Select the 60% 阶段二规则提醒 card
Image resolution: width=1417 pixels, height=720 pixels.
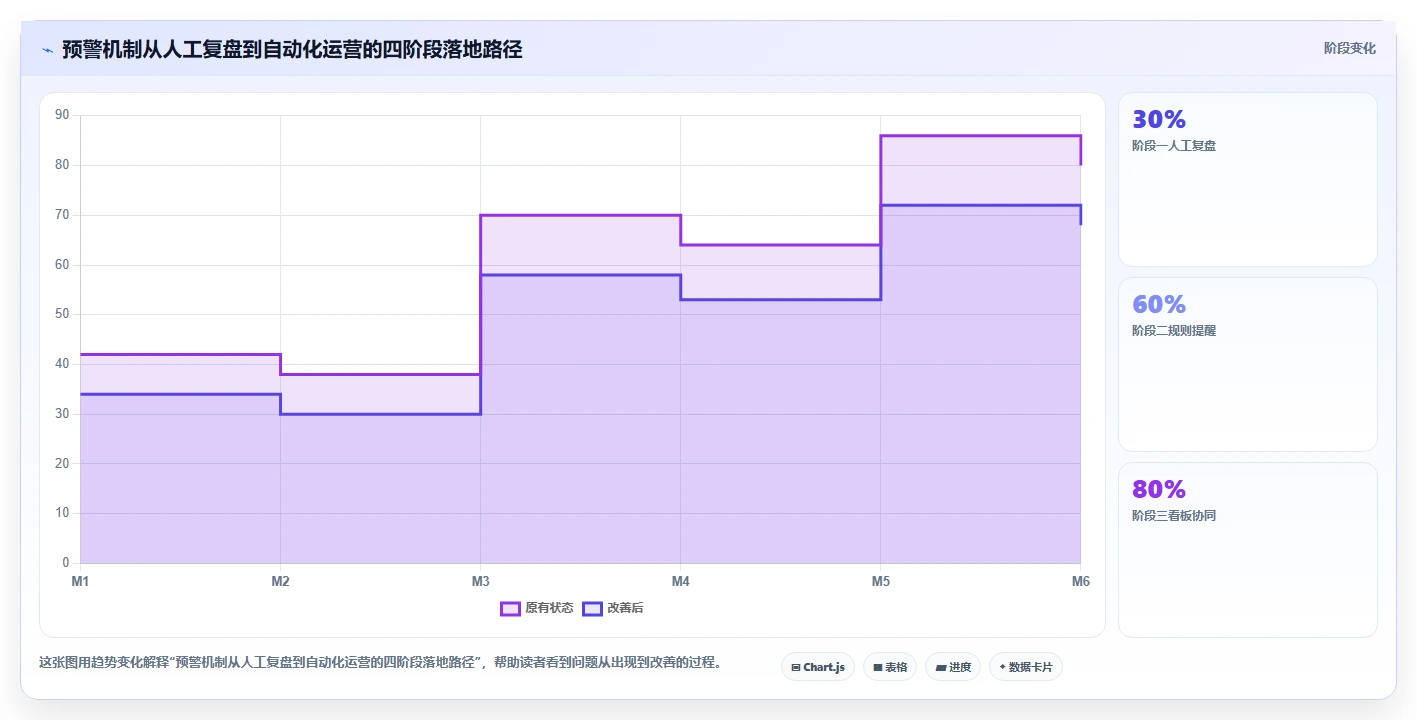(1248, 365)
